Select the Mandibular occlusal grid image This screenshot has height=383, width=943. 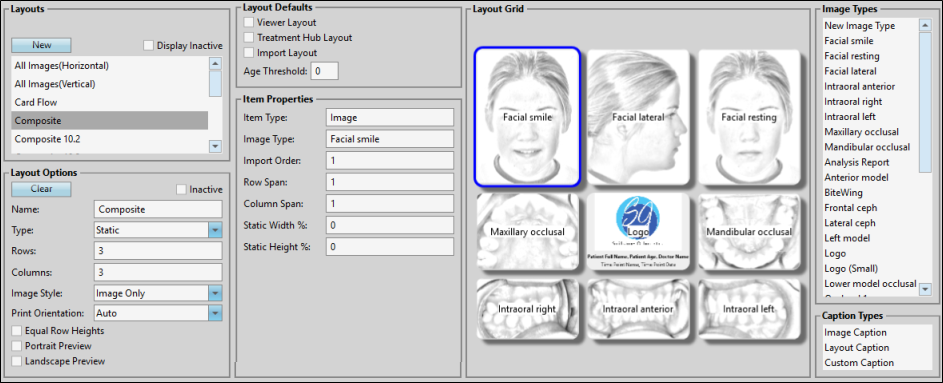click(x=749, y=230)
